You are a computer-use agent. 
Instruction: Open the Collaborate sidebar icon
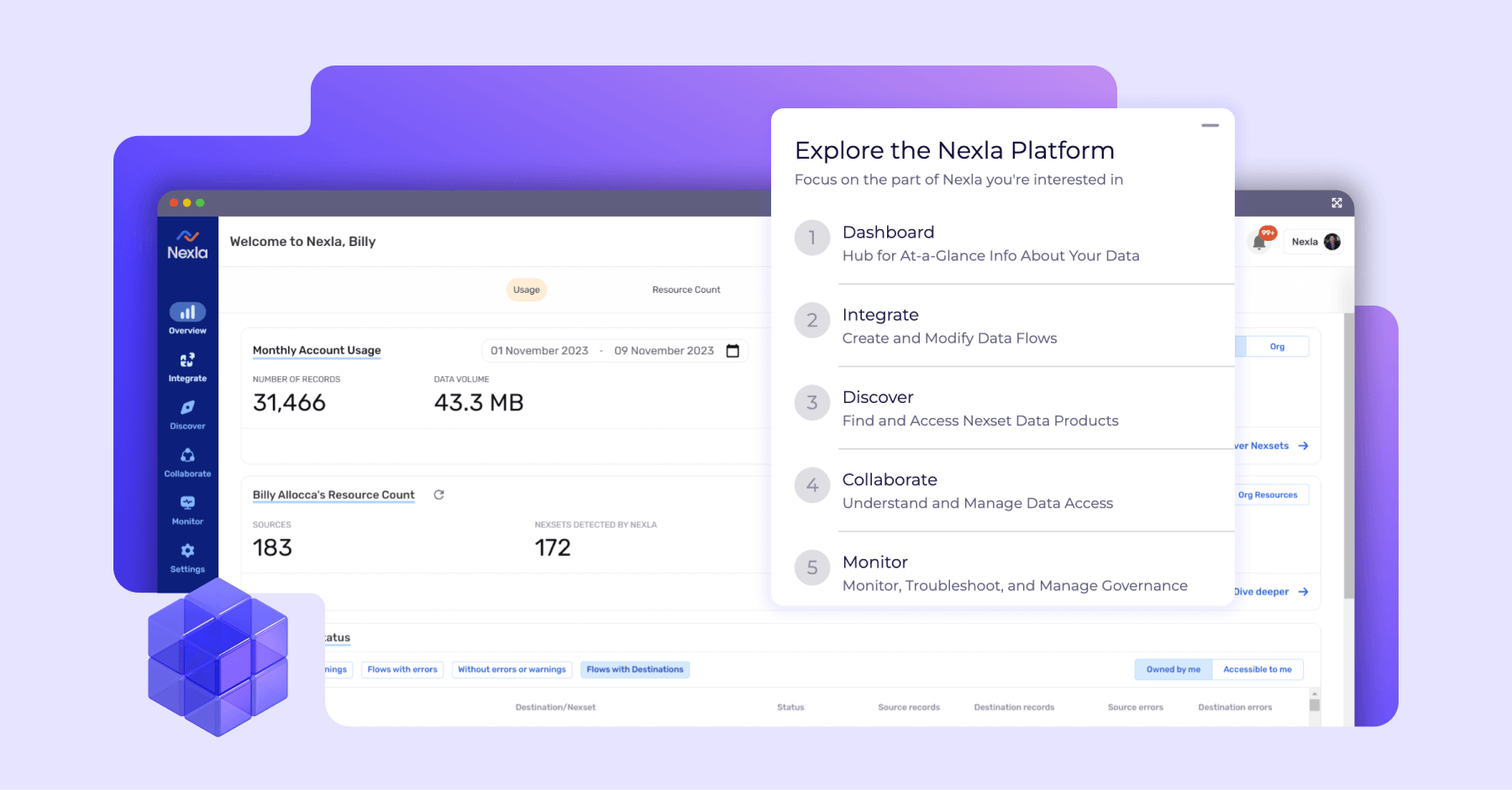click(x=187, y=462)
